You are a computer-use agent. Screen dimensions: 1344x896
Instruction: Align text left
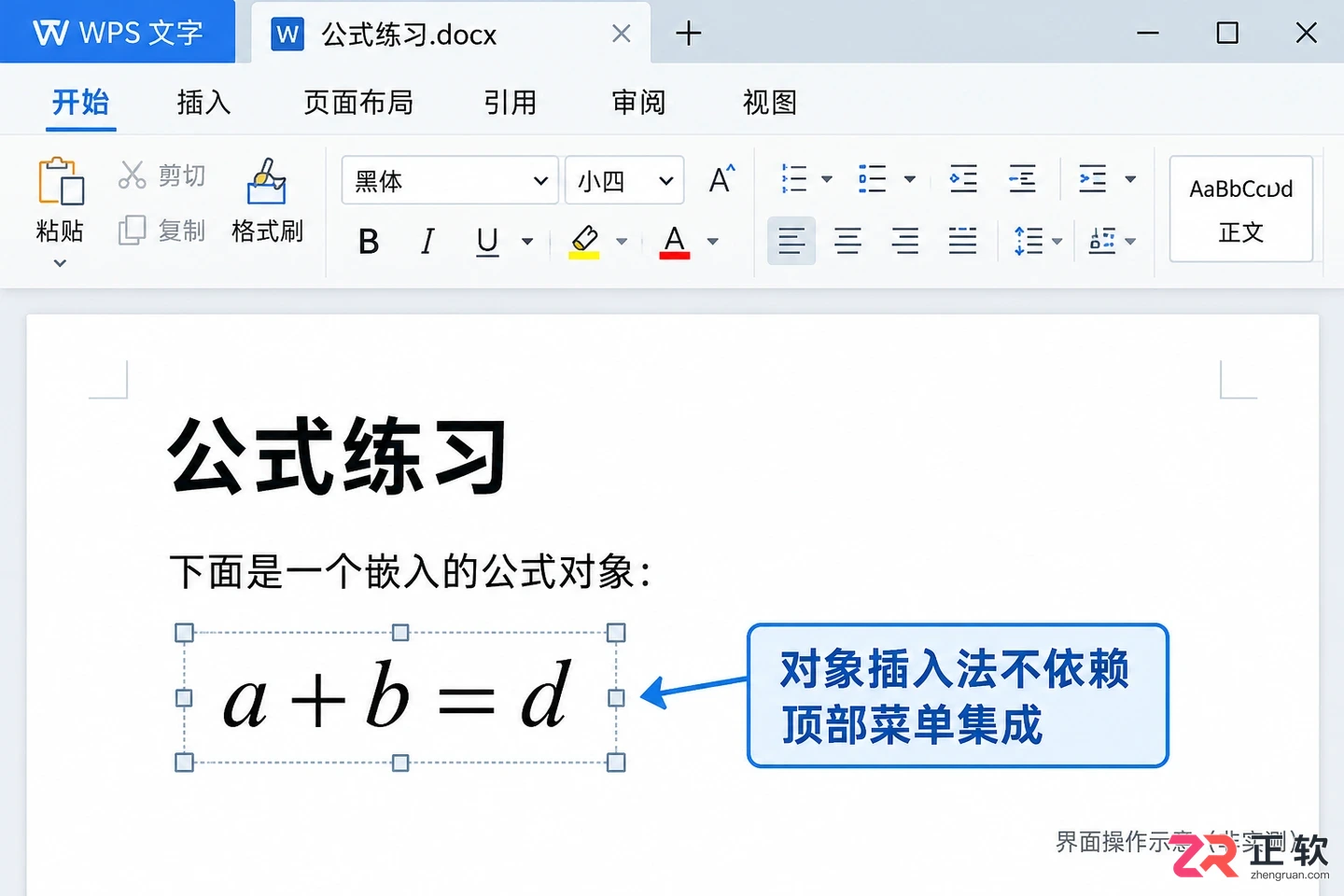(791, 241)
